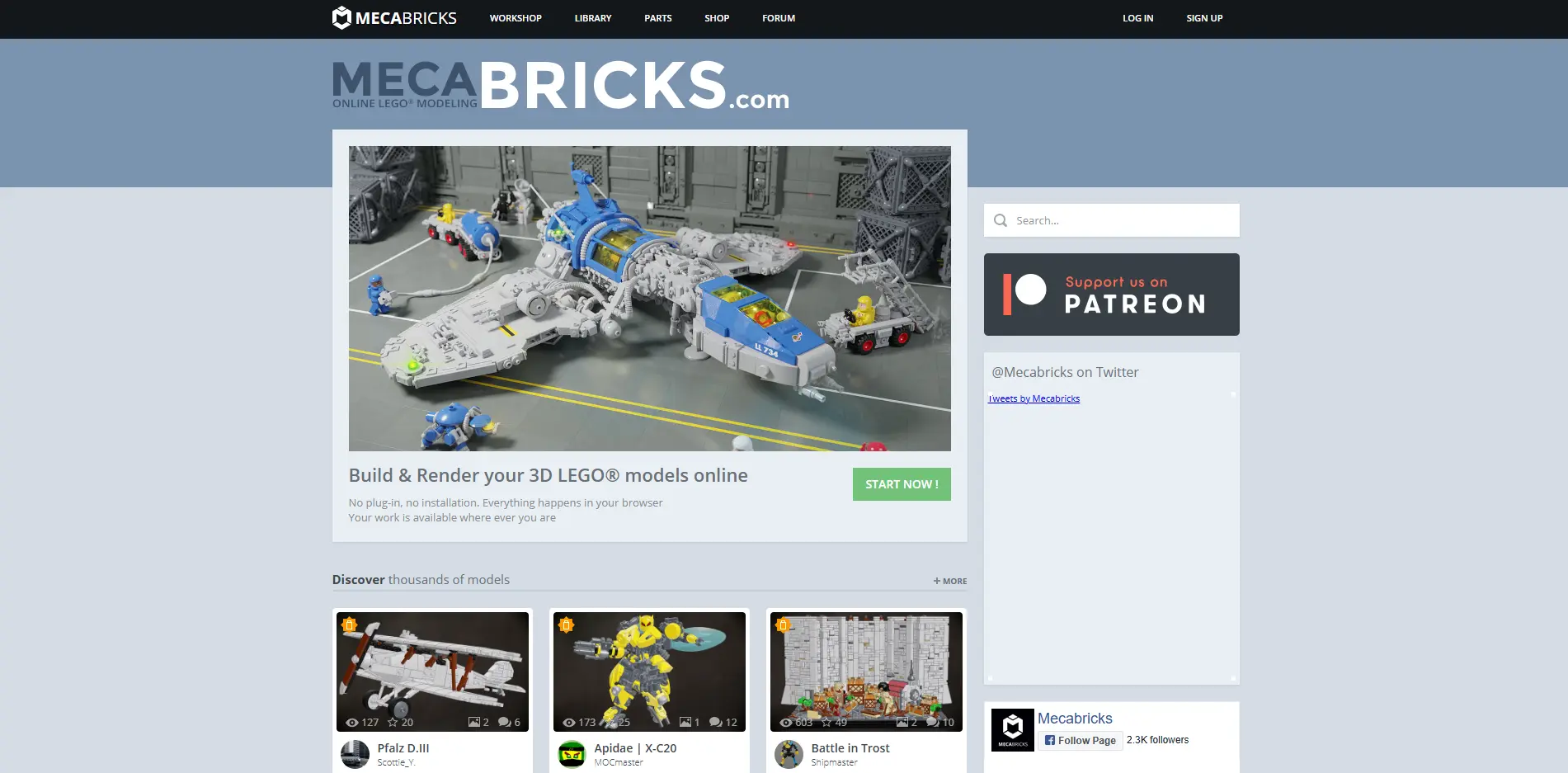
Task: Expand more models with the + MORE control
Action: point(949,580)
